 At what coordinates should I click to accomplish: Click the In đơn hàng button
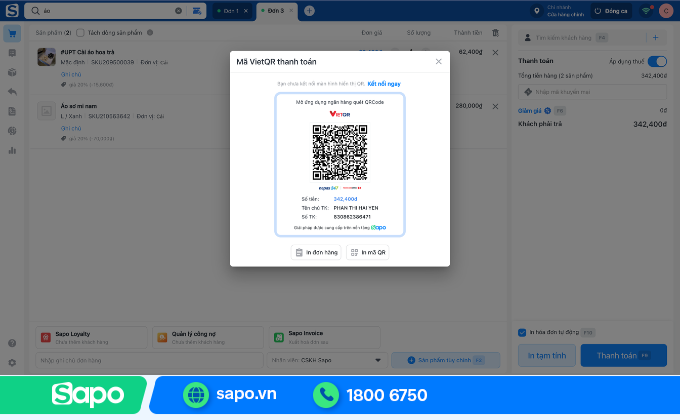pyautogui.click(x=316, y=252)
